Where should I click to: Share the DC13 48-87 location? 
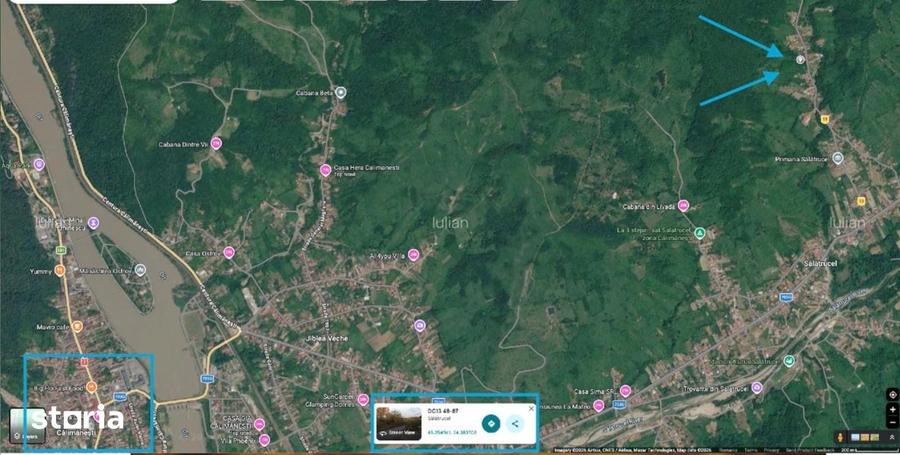pos(515,424)
